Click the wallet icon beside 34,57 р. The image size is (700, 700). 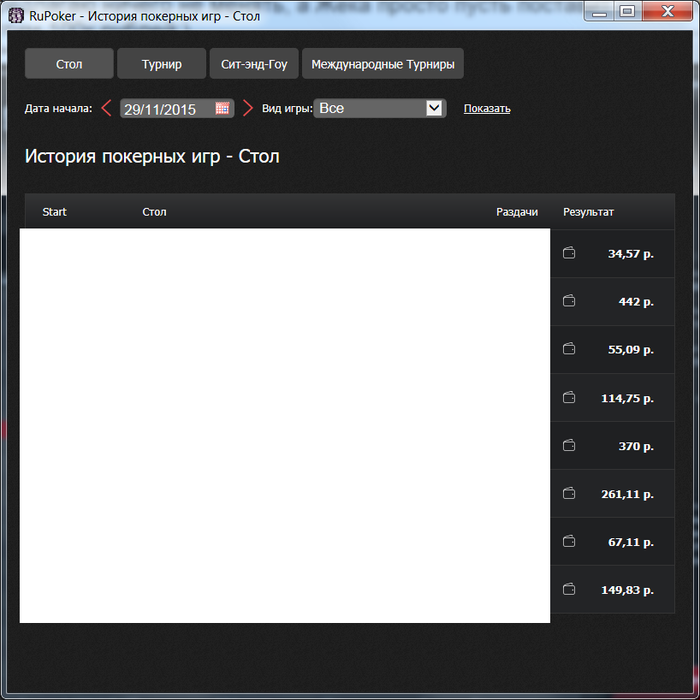[x=569, y=253]
